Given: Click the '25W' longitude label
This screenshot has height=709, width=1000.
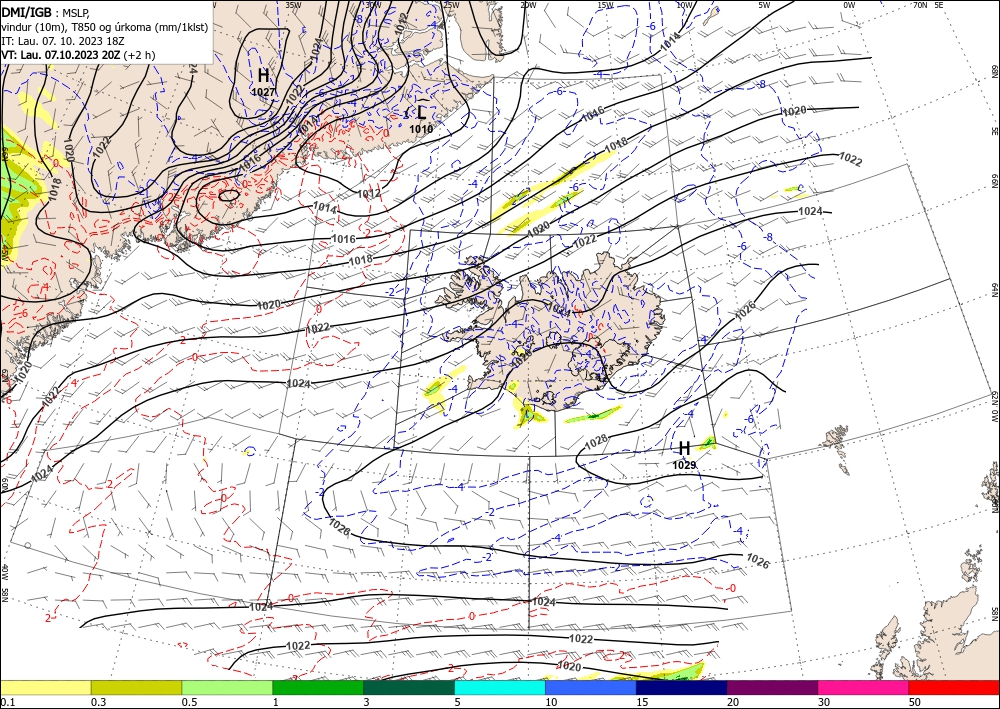Looking at the screenshot, I should [451, 5].
